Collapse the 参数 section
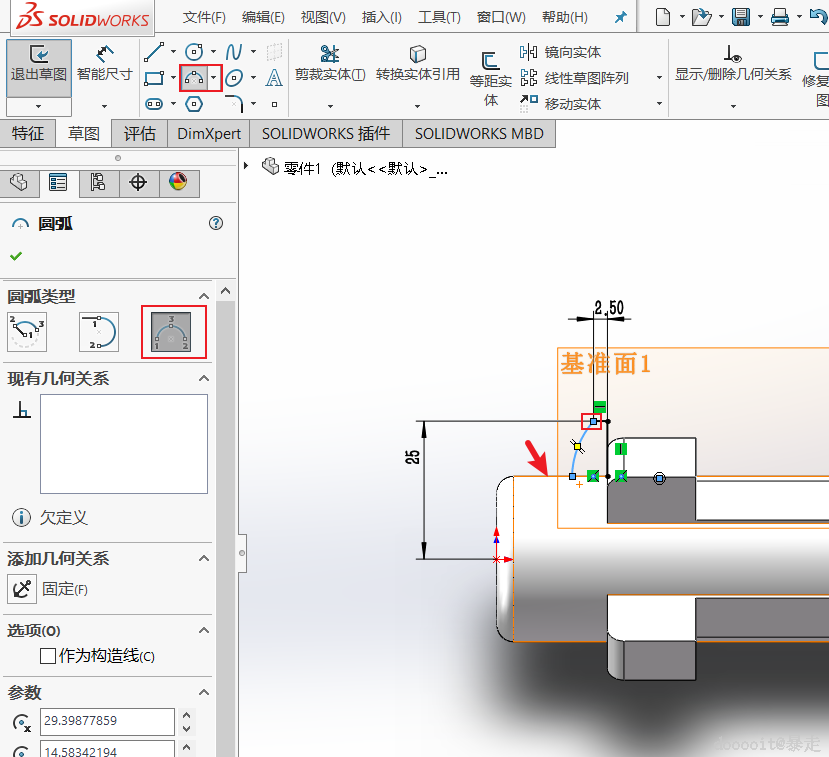Screen dimensions: 829x757 pos(204,692)
